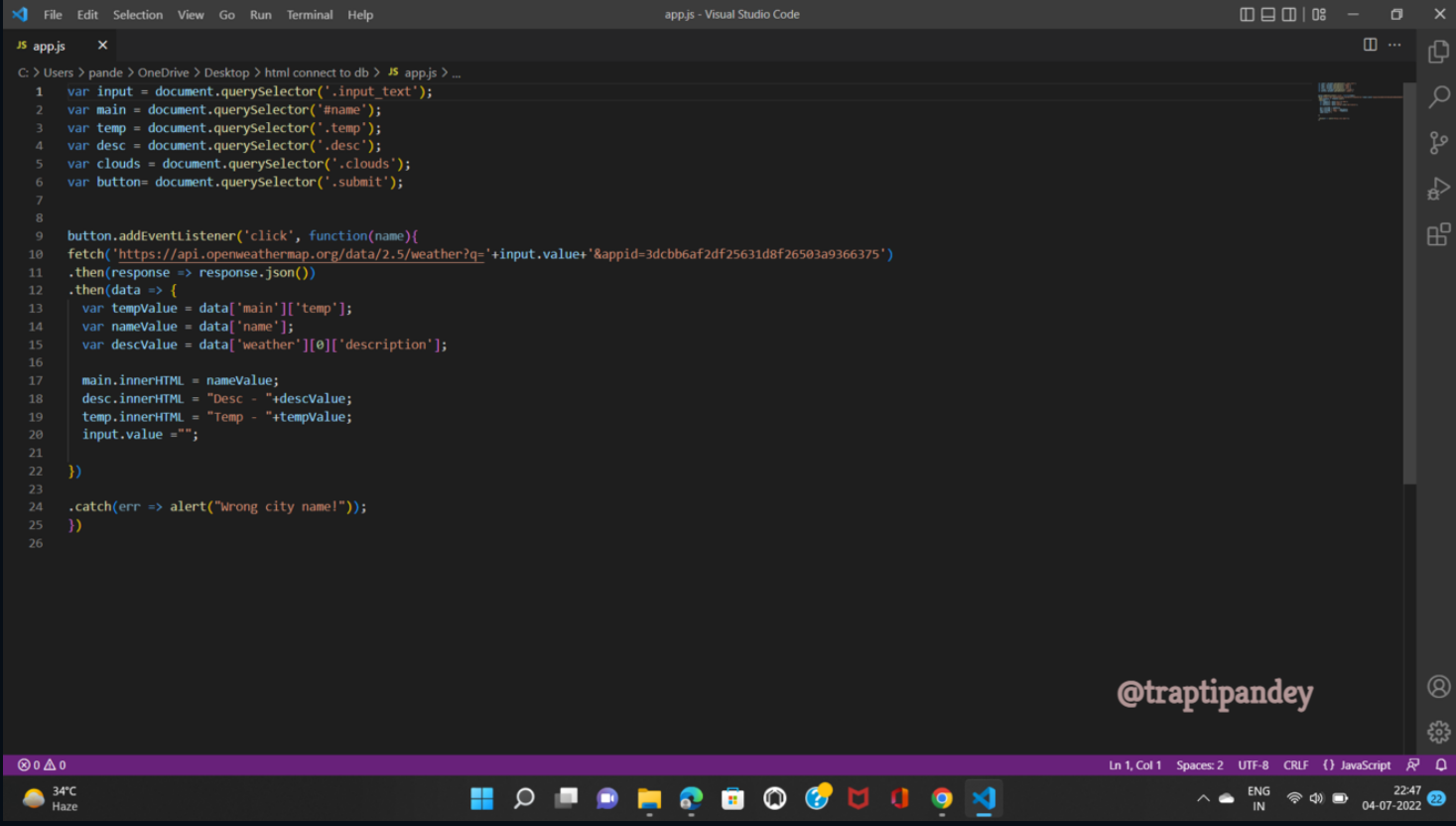Open the Explorer view in activity bar
The height and width of the screenshot is (826, 1456).
[1438, 52]
